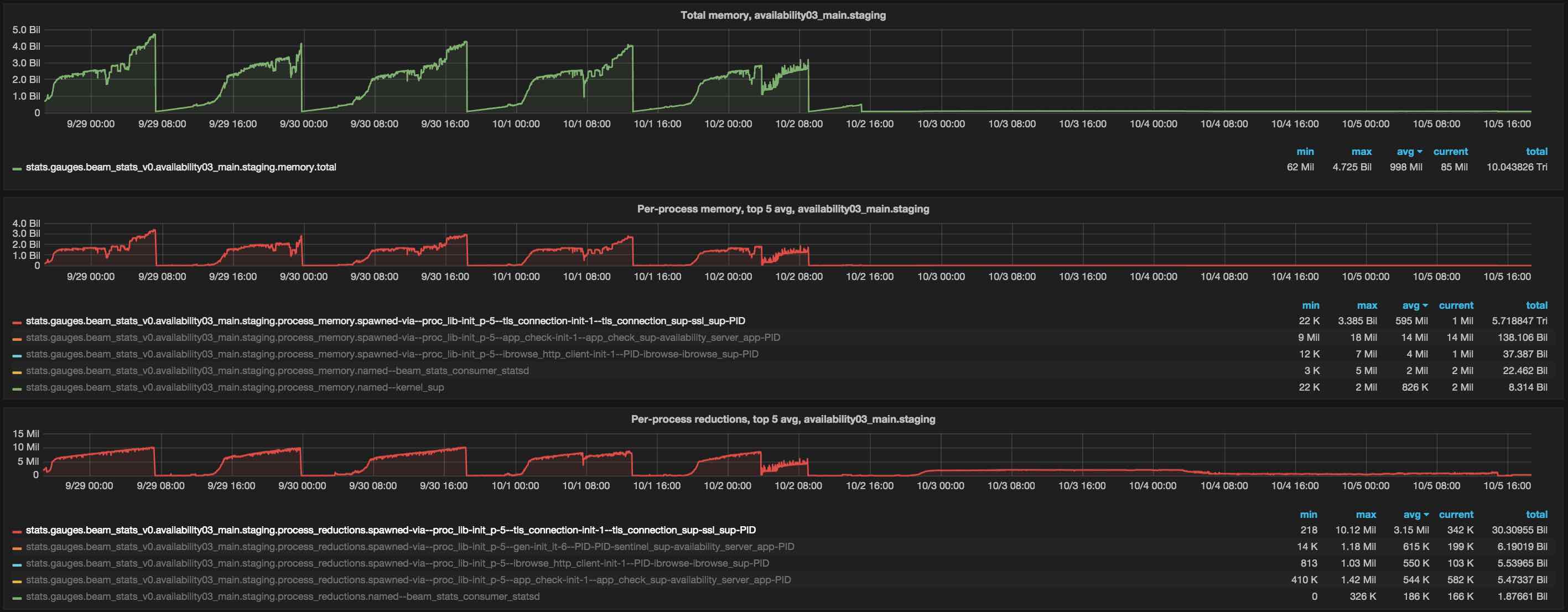1568x612 pixels.
Task: Click the 5.0 Bil y-axis label
Action: (x=26, y=29)
